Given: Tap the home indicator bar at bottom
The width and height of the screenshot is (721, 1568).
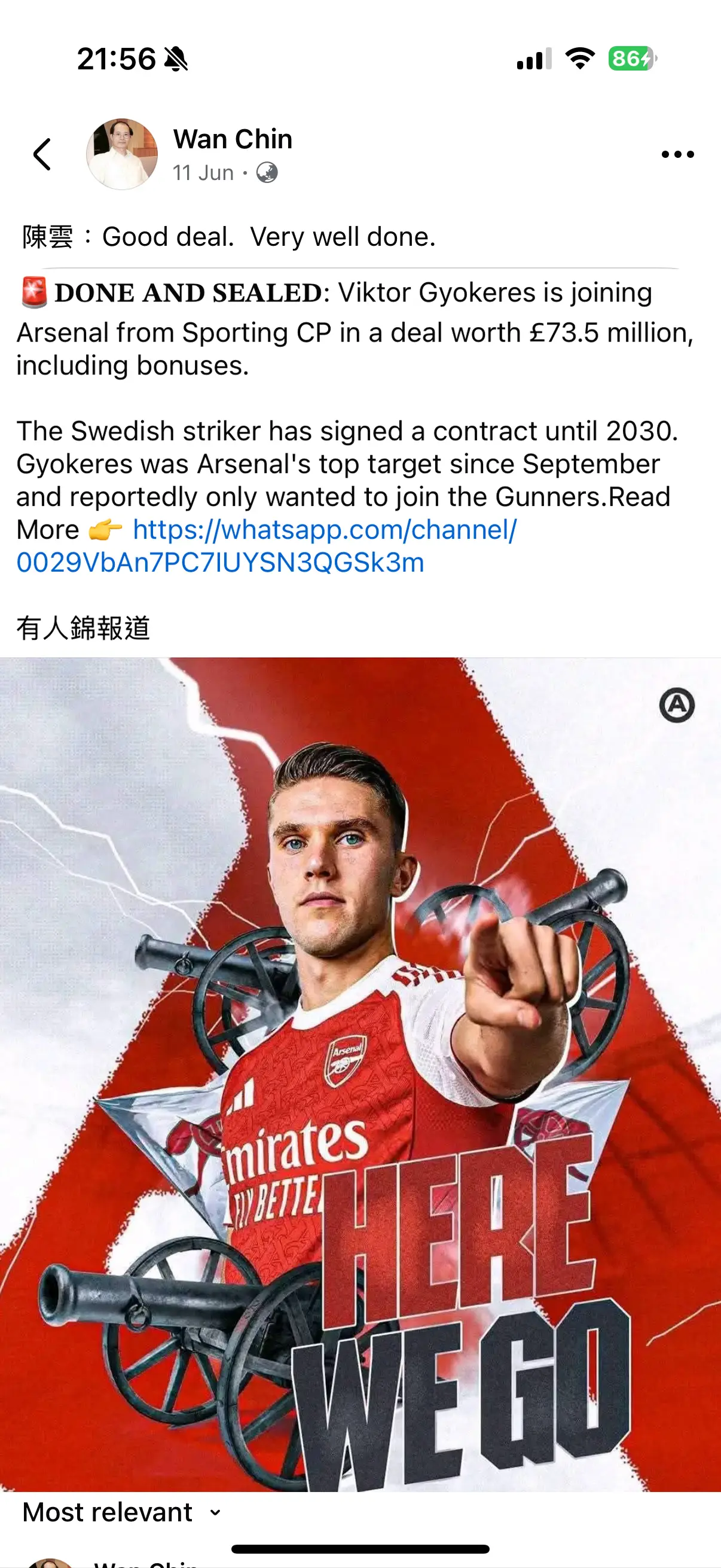Looking at the screenshot, I should 360,1549.
